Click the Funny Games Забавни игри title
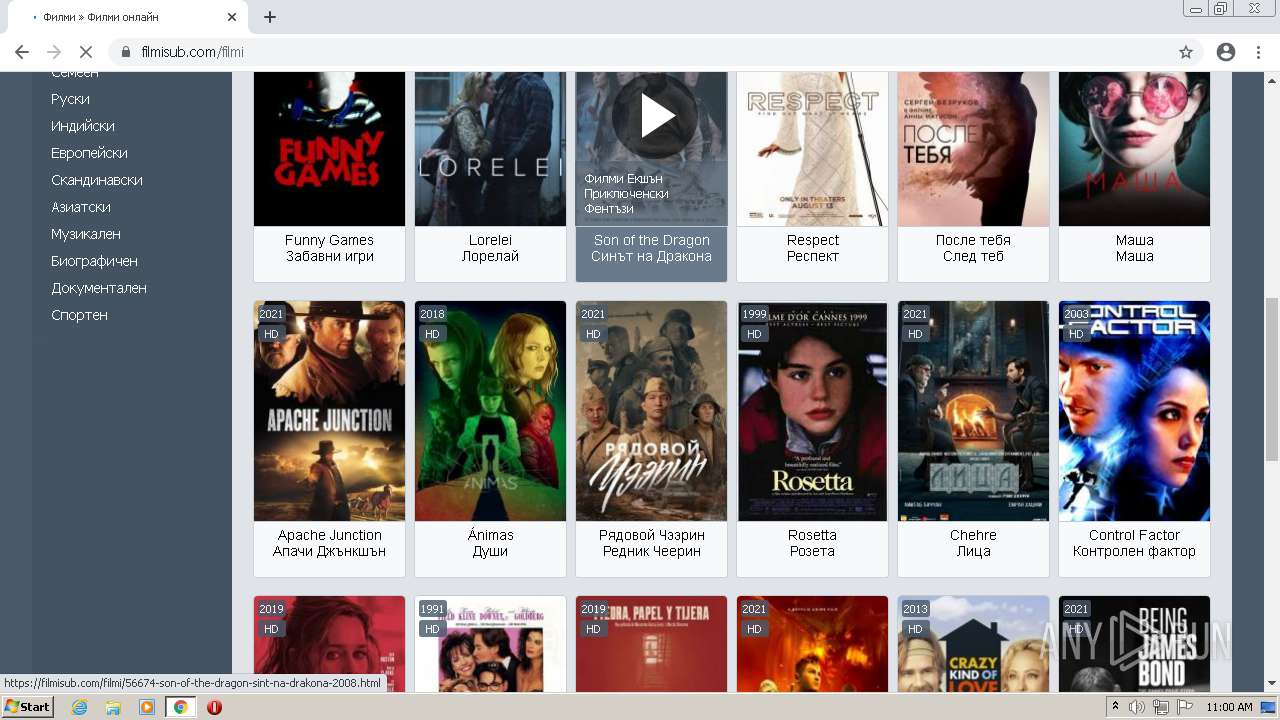 pos(329,248)
